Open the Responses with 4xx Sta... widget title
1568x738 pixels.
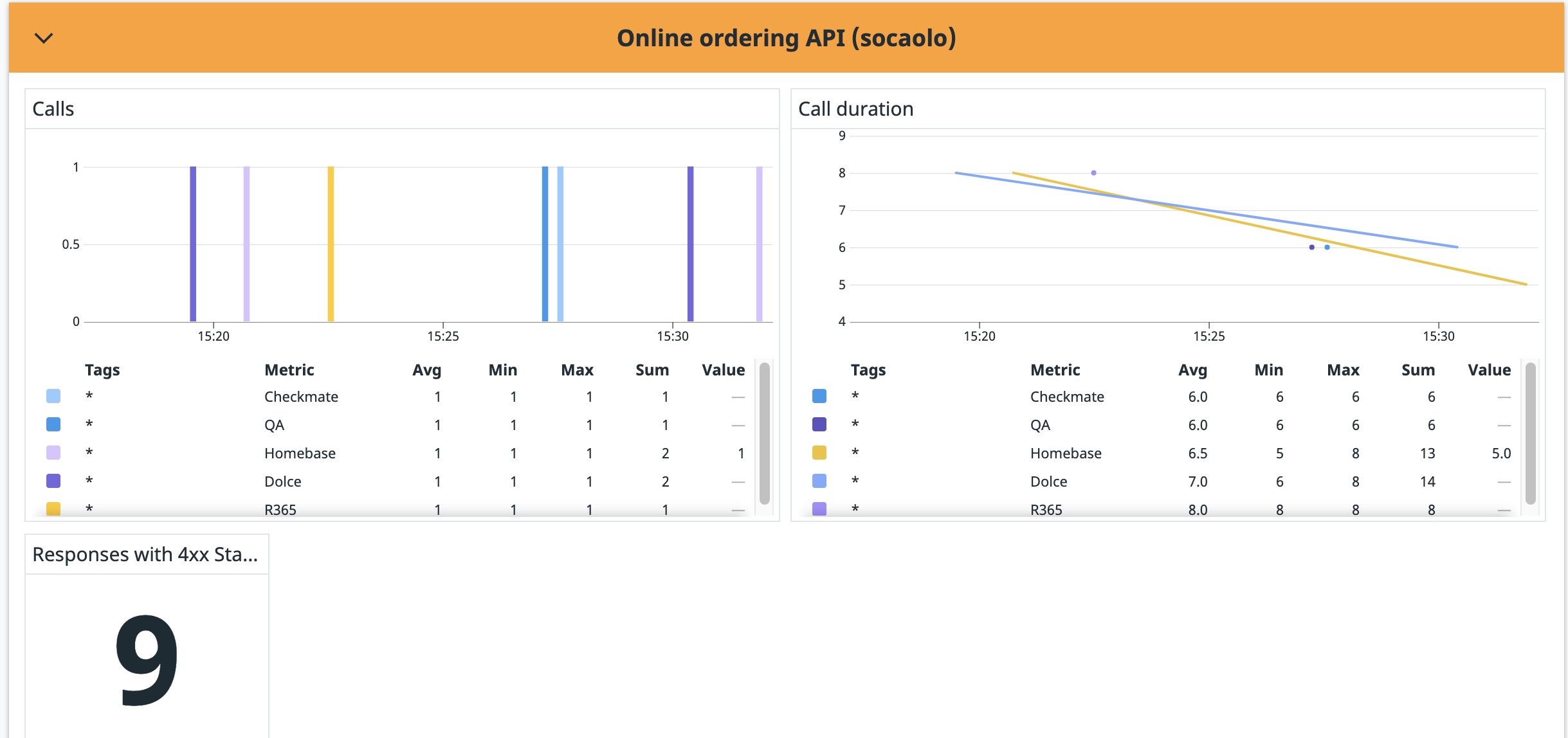click(145, 554)
